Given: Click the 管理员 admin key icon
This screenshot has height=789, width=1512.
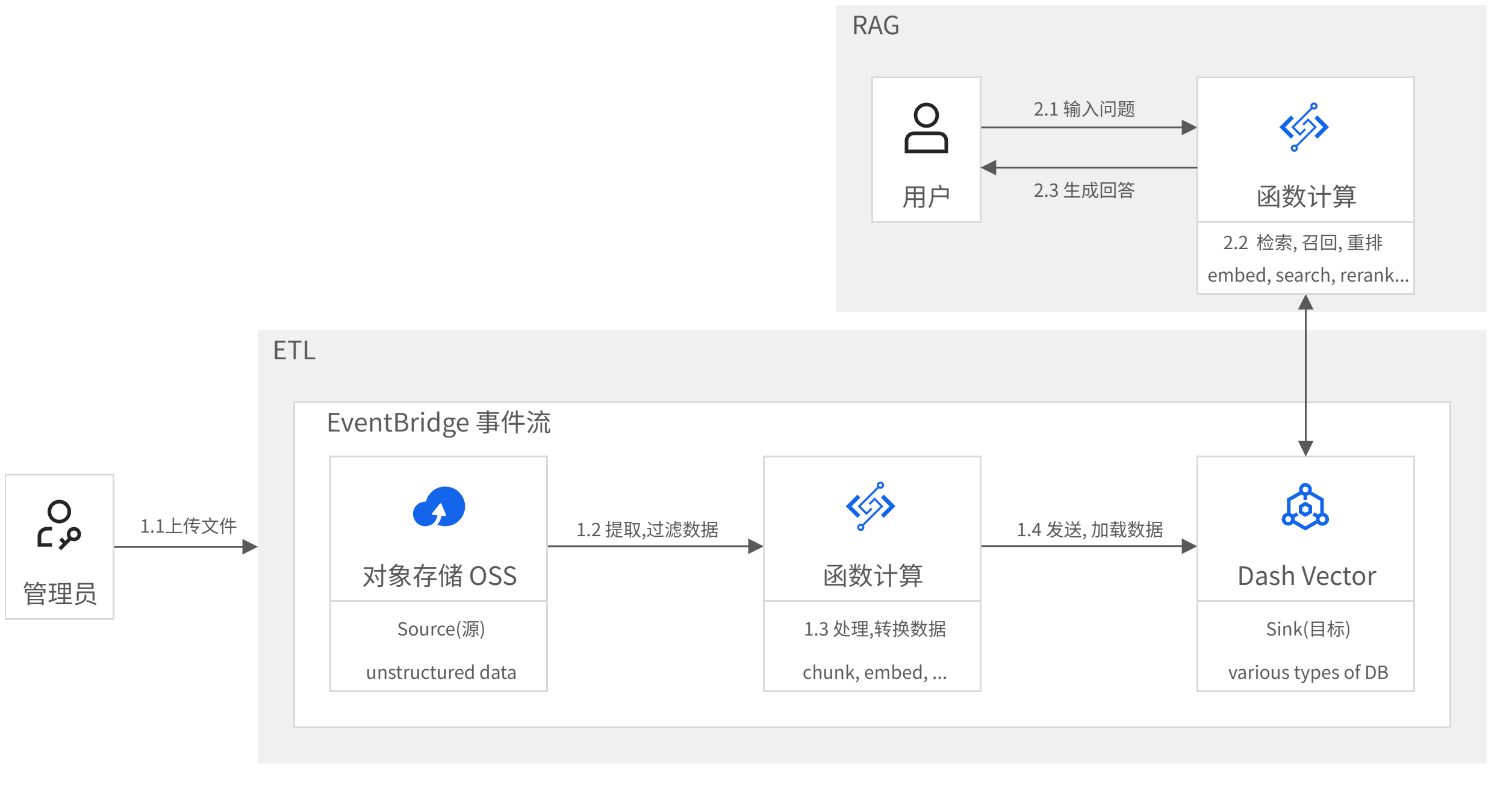Looking at the screenshot, I should point(59,525).
